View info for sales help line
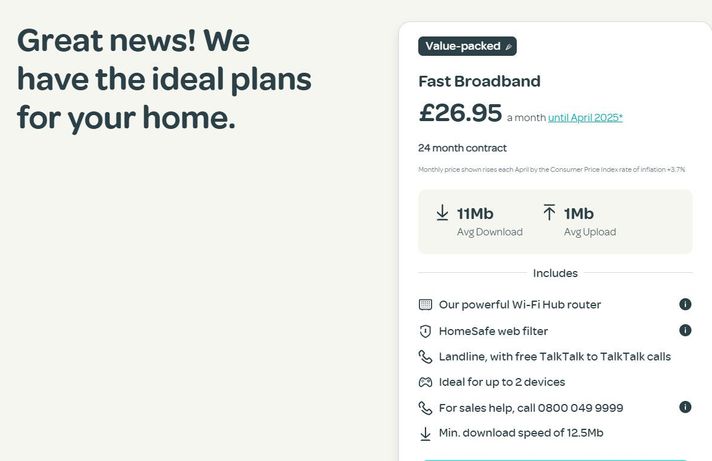 (685, 407)
